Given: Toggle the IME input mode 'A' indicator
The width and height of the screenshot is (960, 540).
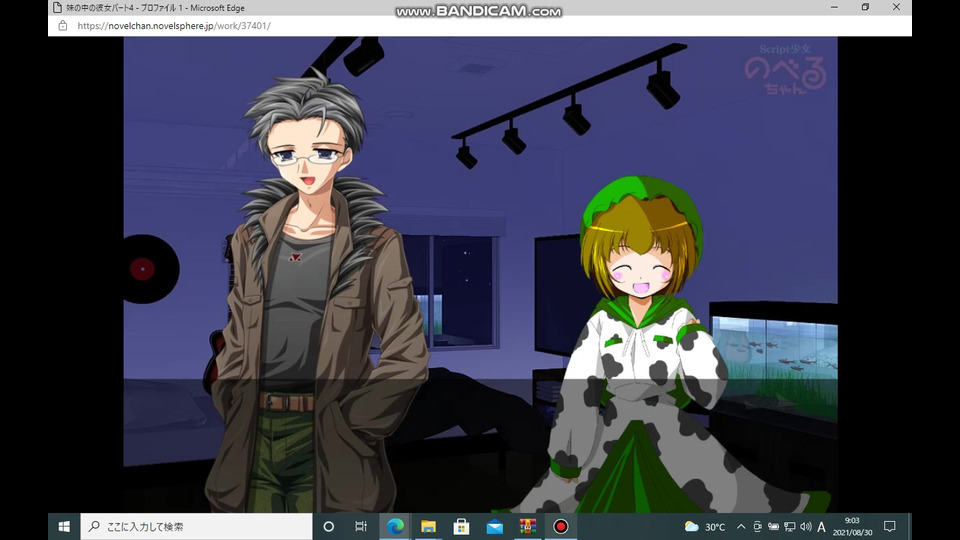Looking at the screenshot, I should click(822, 527).
